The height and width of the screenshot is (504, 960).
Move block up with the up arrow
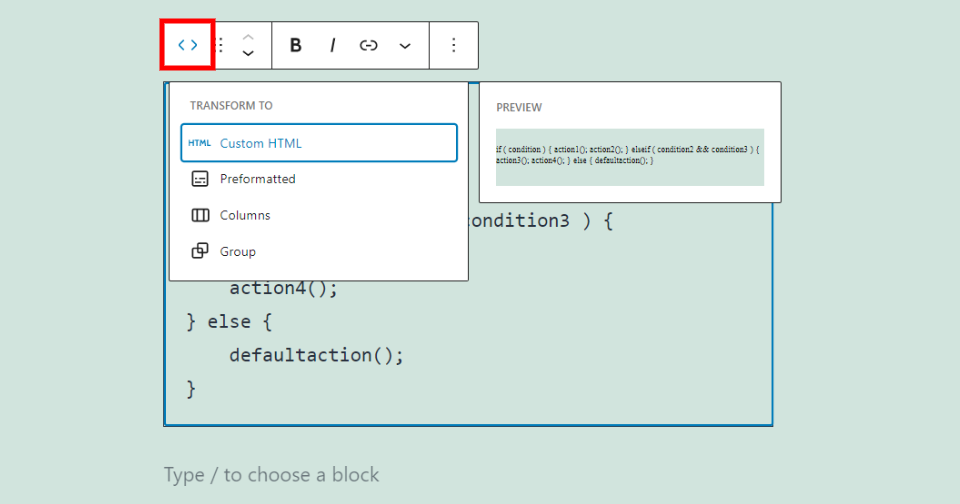248,36
